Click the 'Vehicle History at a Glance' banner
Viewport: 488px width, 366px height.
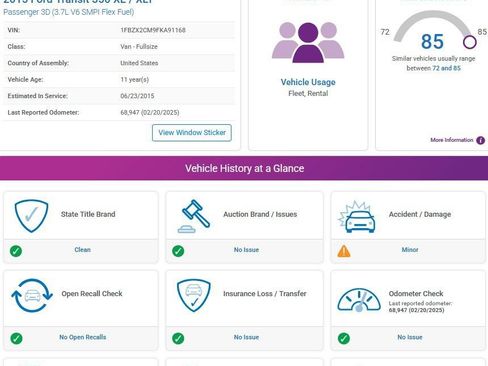tap(244, 168)
